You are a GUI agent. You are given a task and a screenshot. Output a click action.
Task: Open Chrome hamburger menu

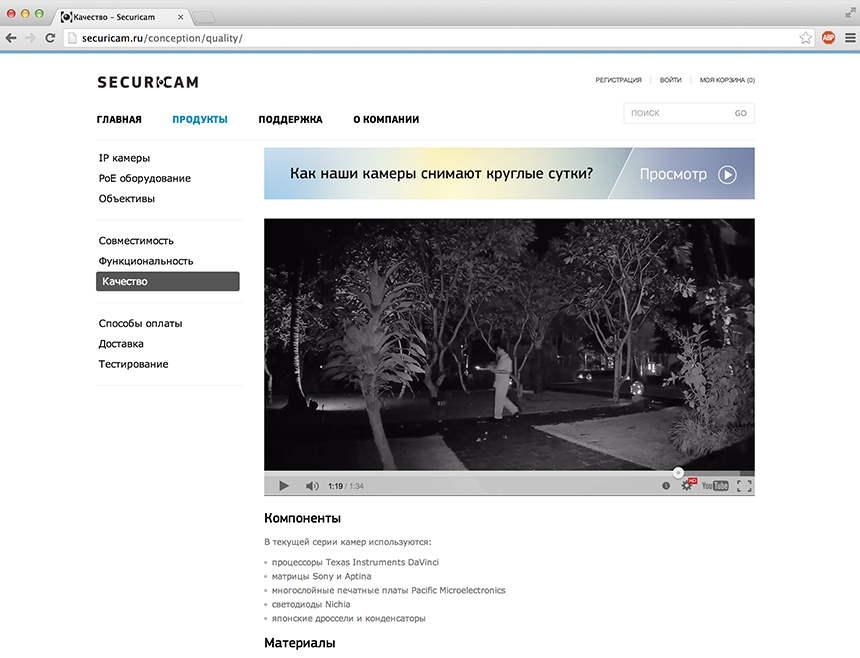pyautogui.click(x=848, y=38)
